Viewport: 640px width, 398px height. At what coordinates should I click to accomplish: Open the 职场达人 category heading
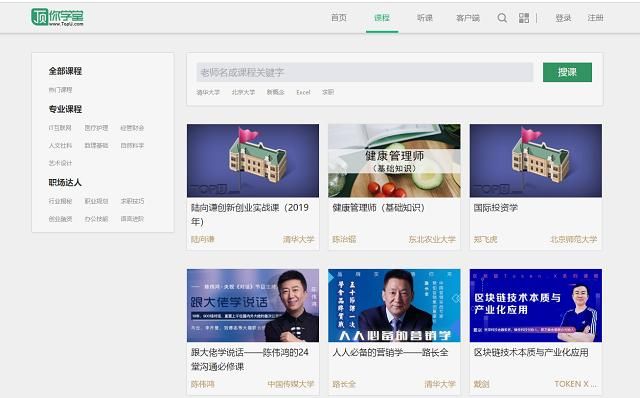tap(65, 182)
